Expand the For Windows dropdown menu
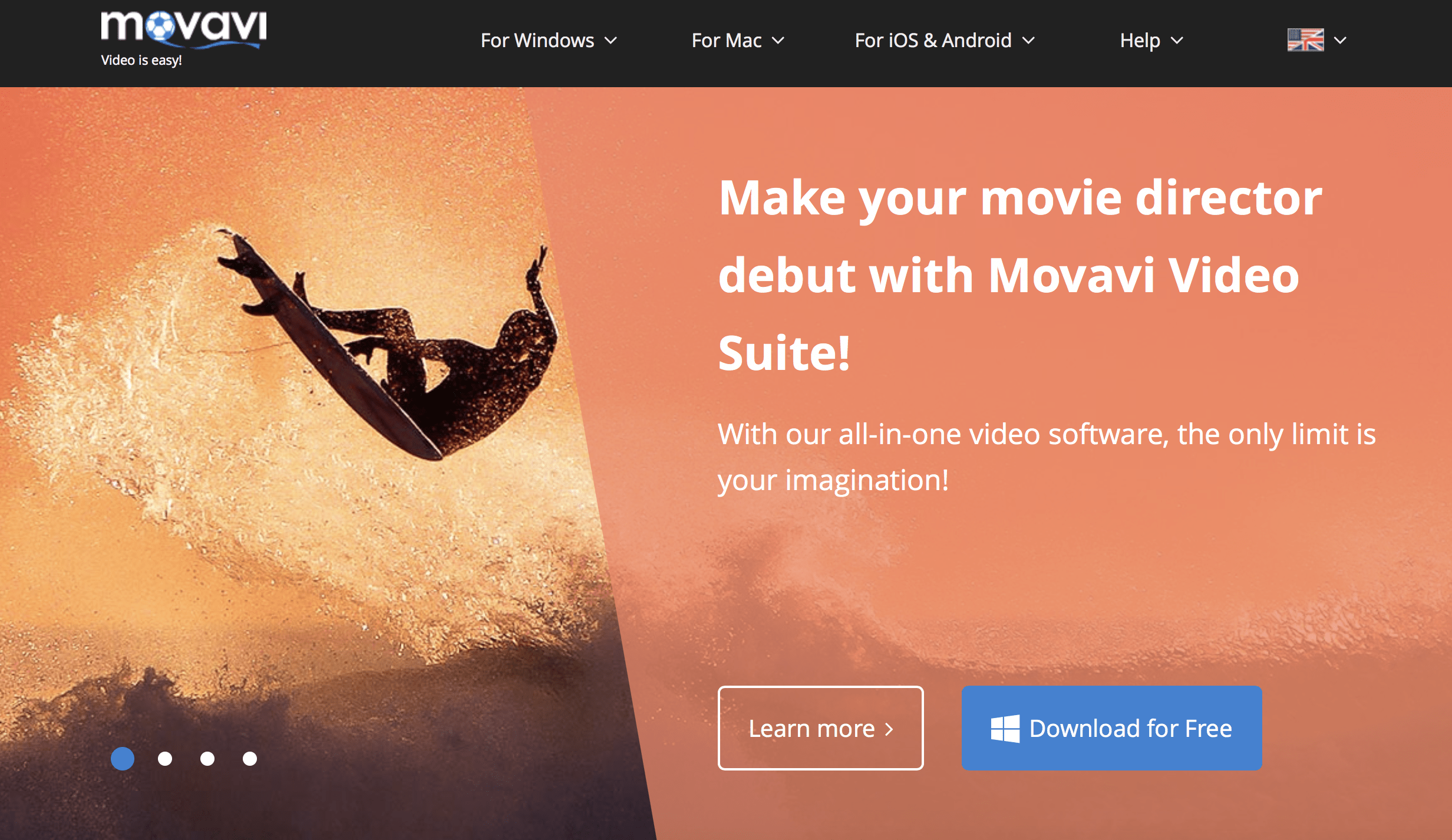 [548, 40]
